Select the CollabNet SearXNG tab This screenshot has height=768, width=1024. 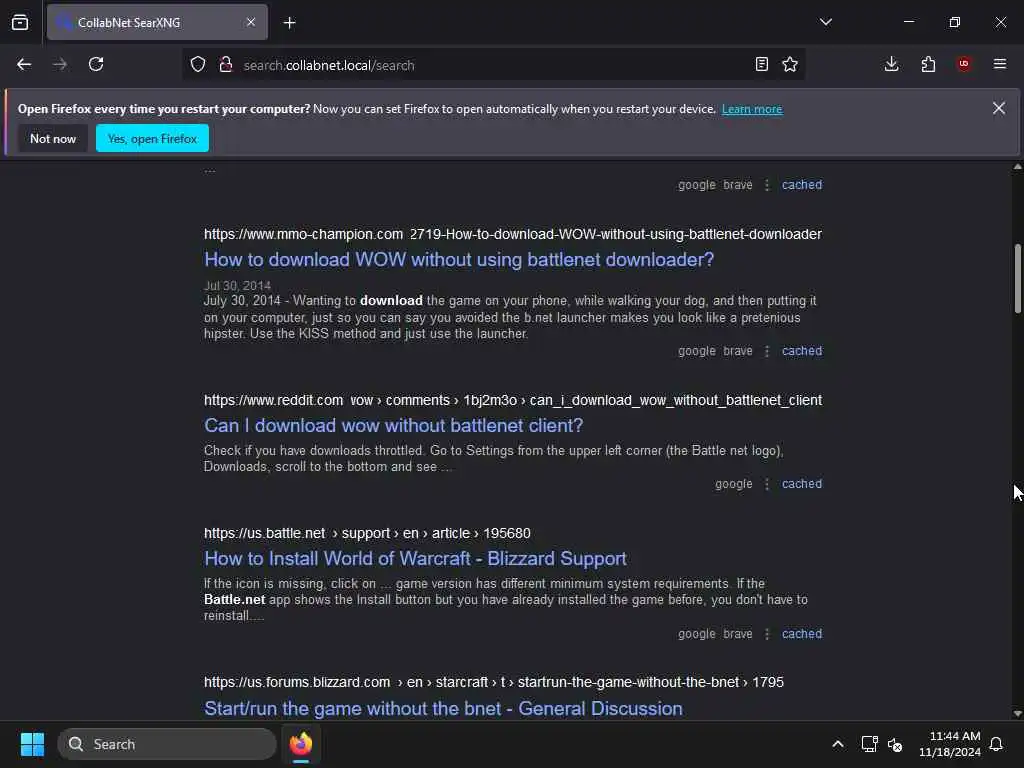(x=157, y=22)
